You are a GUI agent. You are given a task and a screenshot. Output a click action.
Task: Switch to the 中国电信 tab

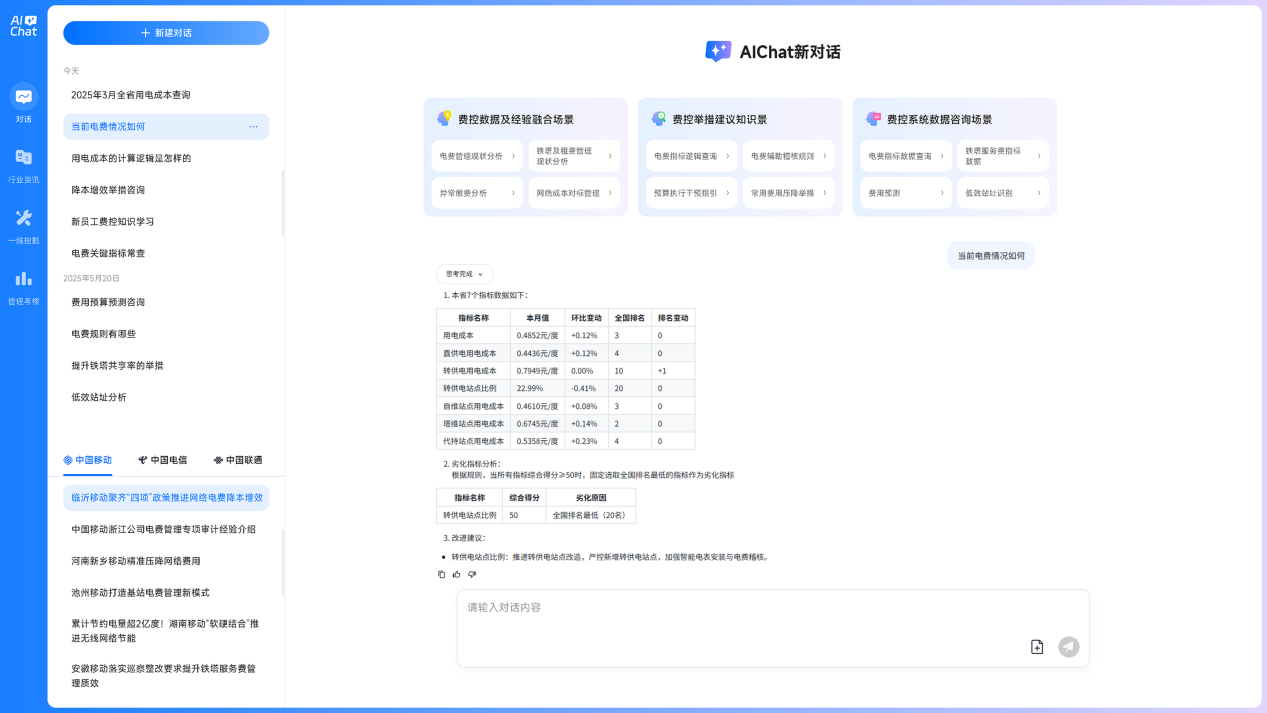tap(163, 460)
